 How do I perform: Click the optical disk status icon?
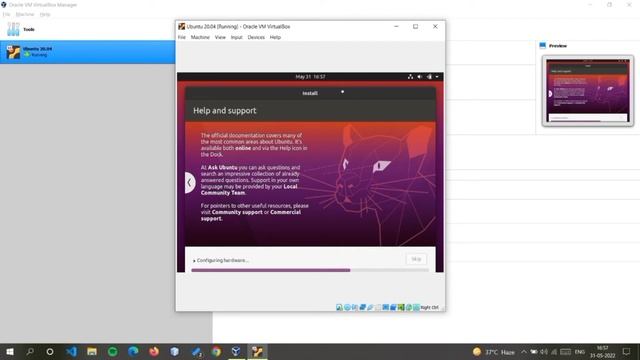pyautogui.click(x=347, y=307)
